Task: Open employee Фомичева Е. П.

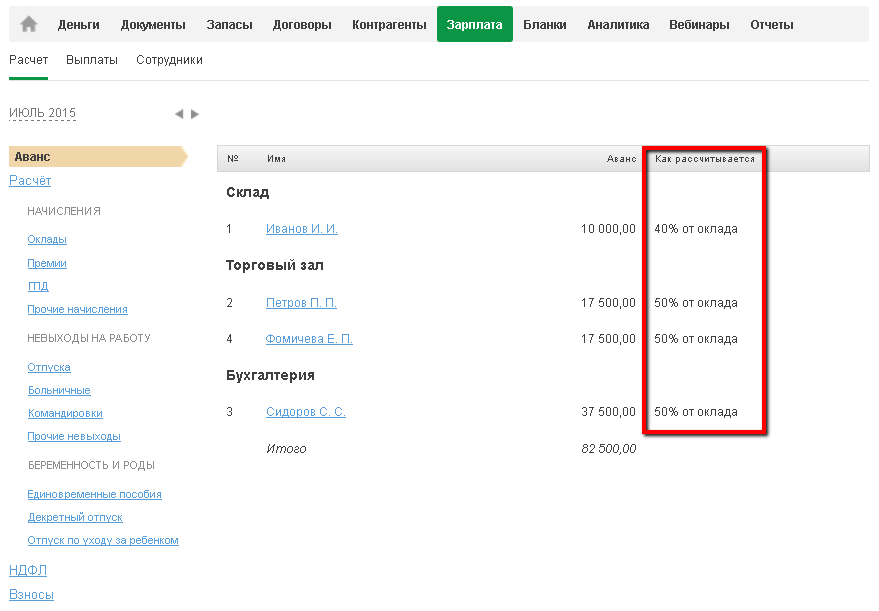Action: click(x=309, y=339)
